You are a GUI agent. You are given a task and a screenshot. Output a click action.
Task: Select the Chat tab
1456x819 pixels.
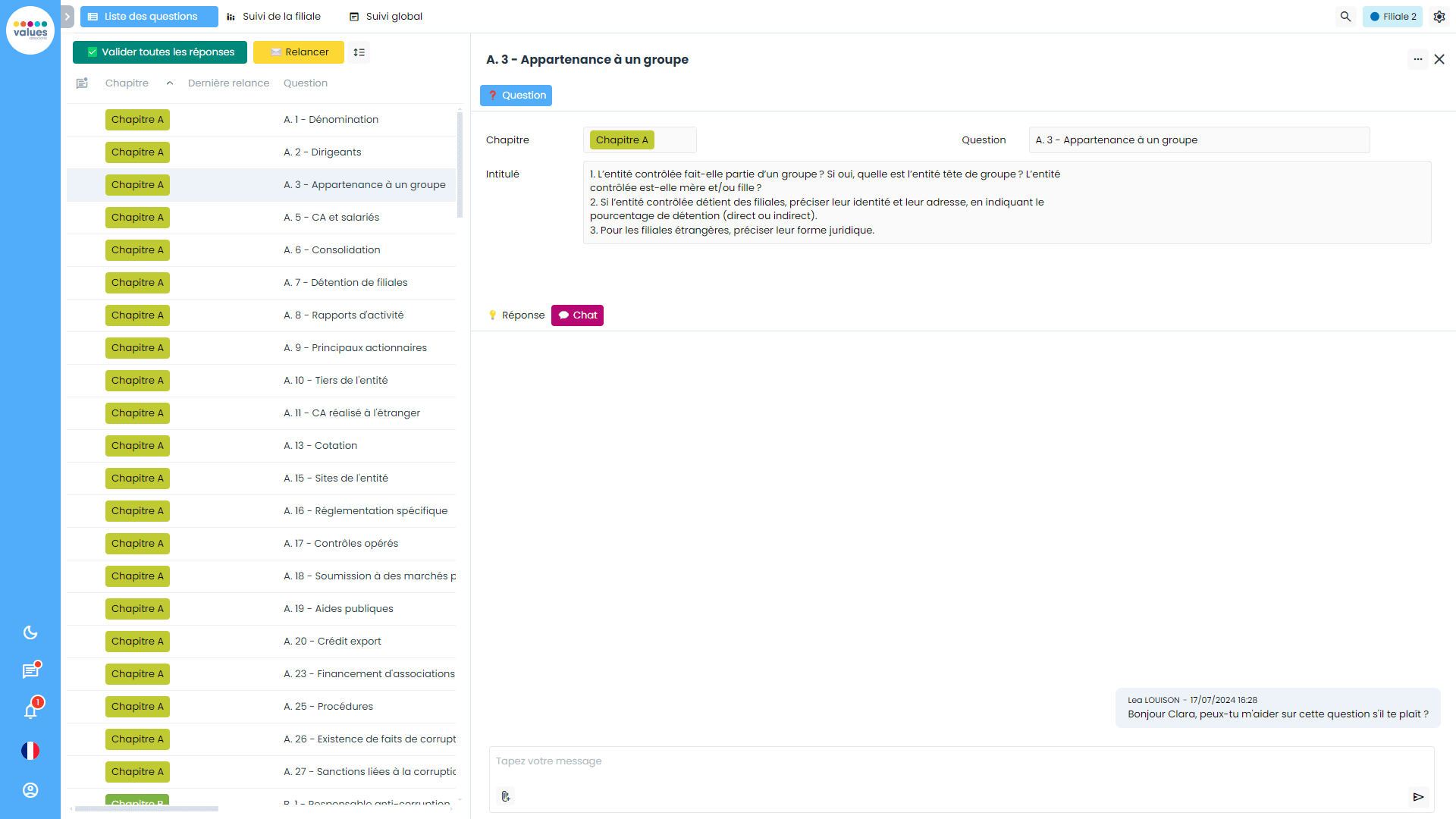[x=577, y=315]
